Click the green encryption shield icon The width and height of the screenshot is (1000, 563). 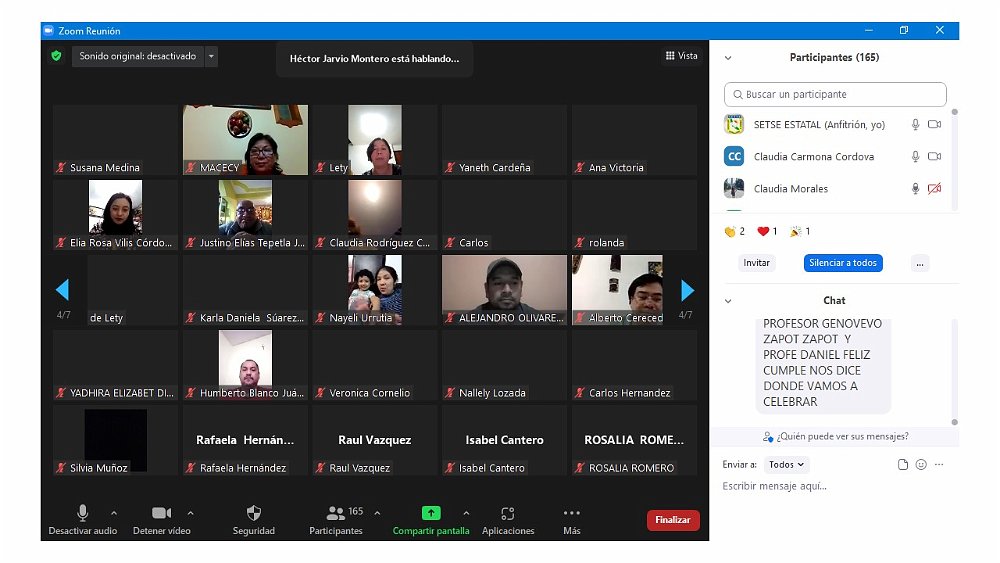pyautogui.click(x=57, y=56)
